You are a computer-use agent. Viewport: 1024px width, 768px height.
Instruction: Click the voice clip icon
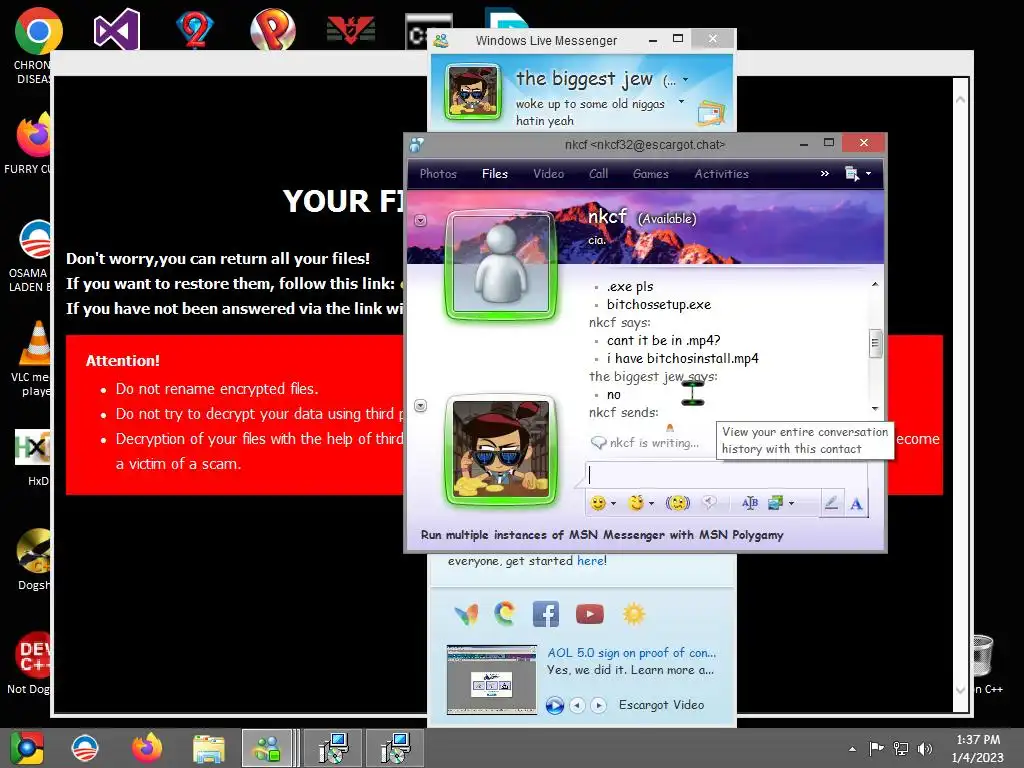click(709, 502)
